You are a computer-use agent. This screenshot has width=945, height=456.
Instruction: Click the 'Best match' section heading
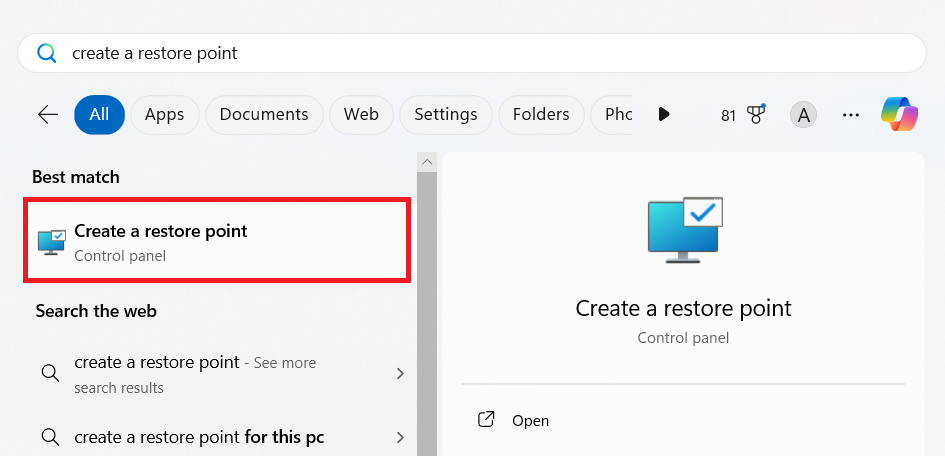(x=76, y=177)
